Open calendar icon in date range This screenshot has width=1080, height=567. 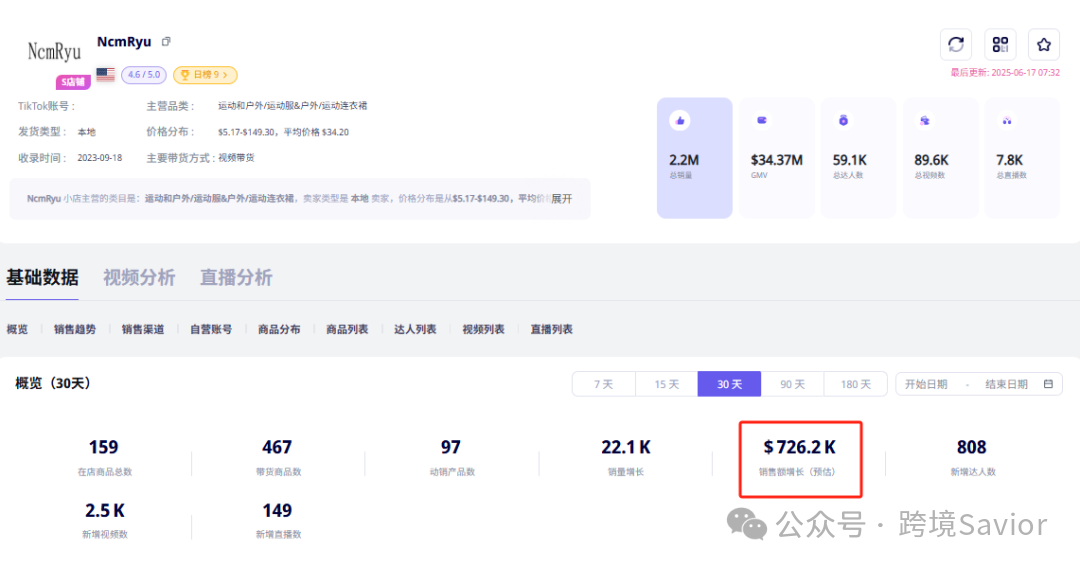tap(1048, 384)
